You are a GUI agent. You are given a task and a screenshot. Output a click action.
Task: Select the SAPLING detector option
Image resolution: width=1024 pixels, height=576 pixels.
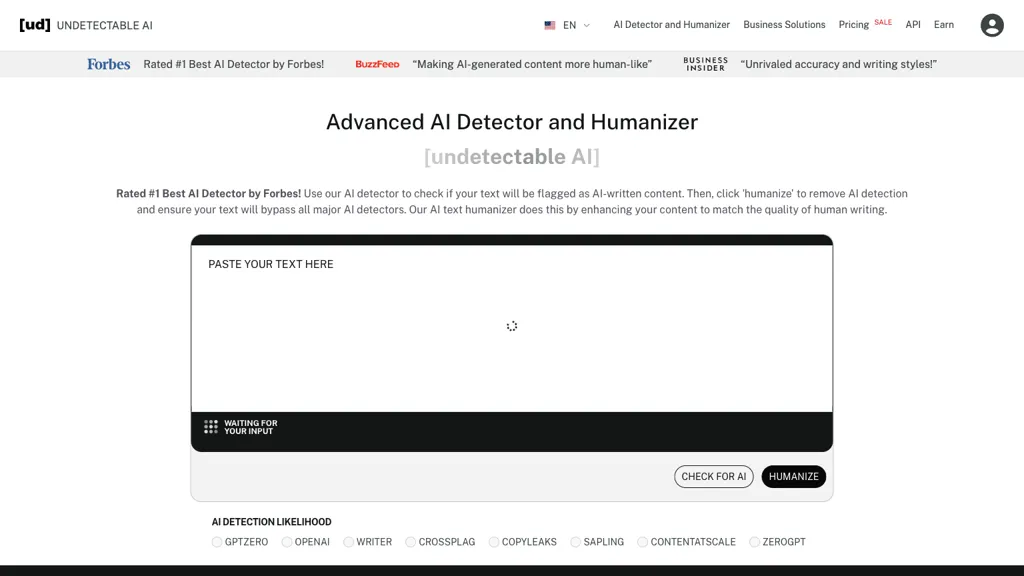576,541
